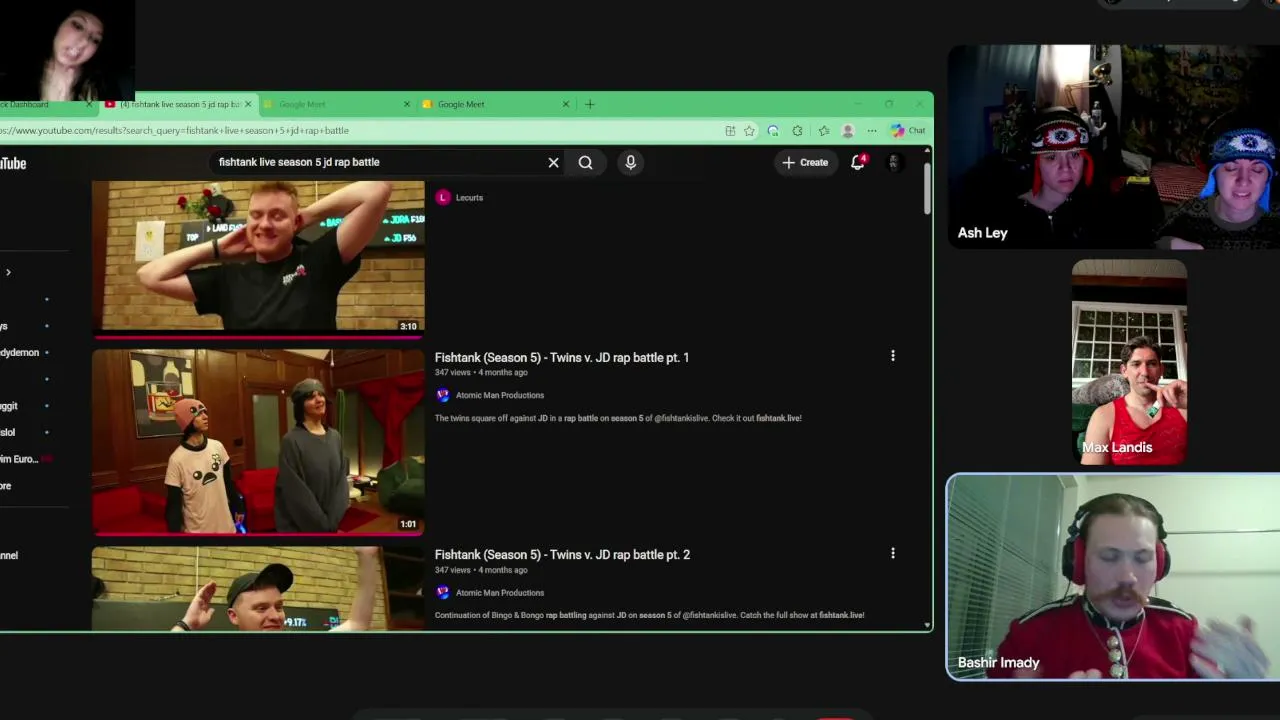Open more options for Twins v. JD pt. 1
The width and height of the screenshot is (1280, 720).
(x=893, y=356)
